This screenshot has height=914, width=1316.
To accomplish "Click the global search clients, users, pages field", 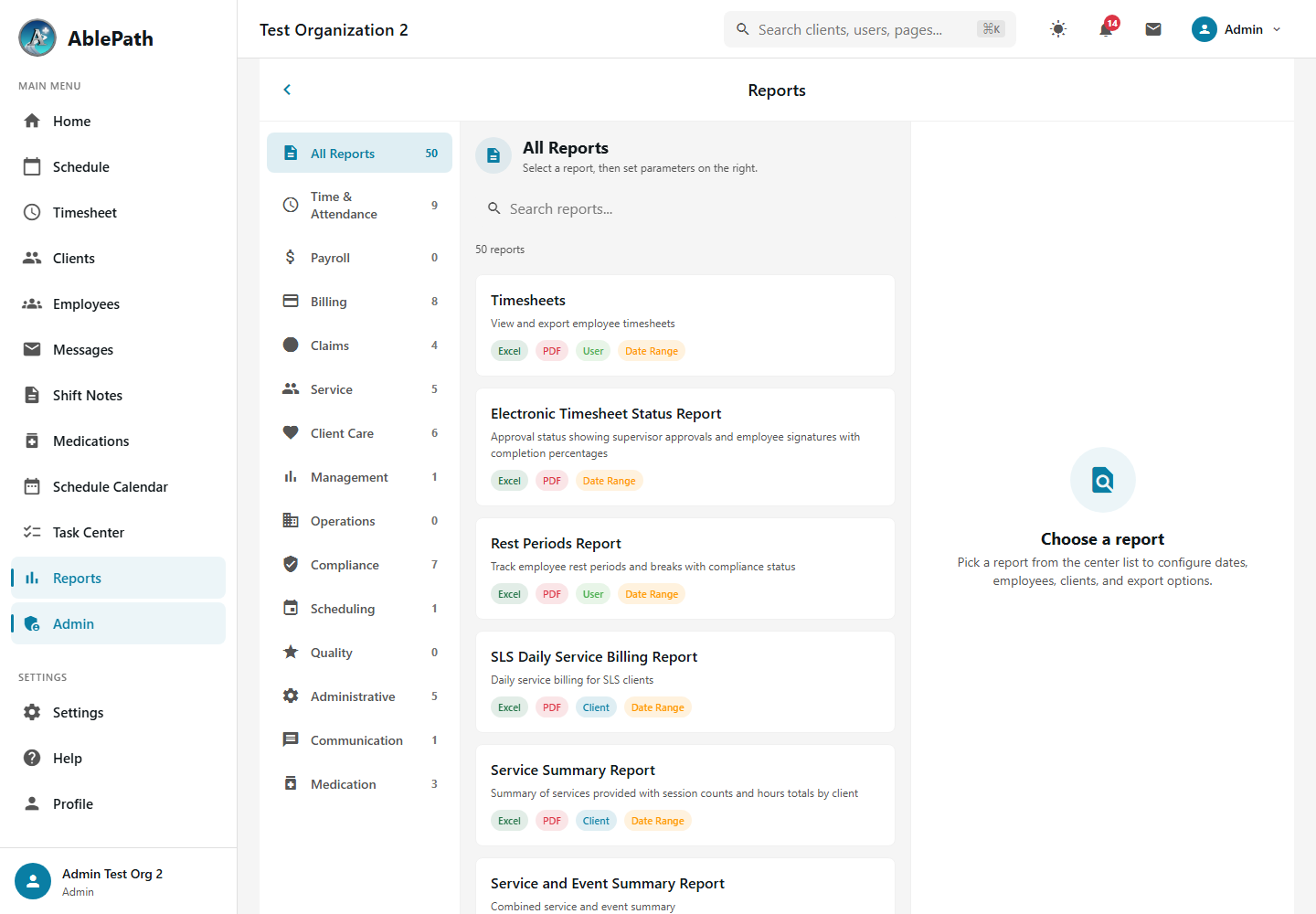I will (870, 29).
